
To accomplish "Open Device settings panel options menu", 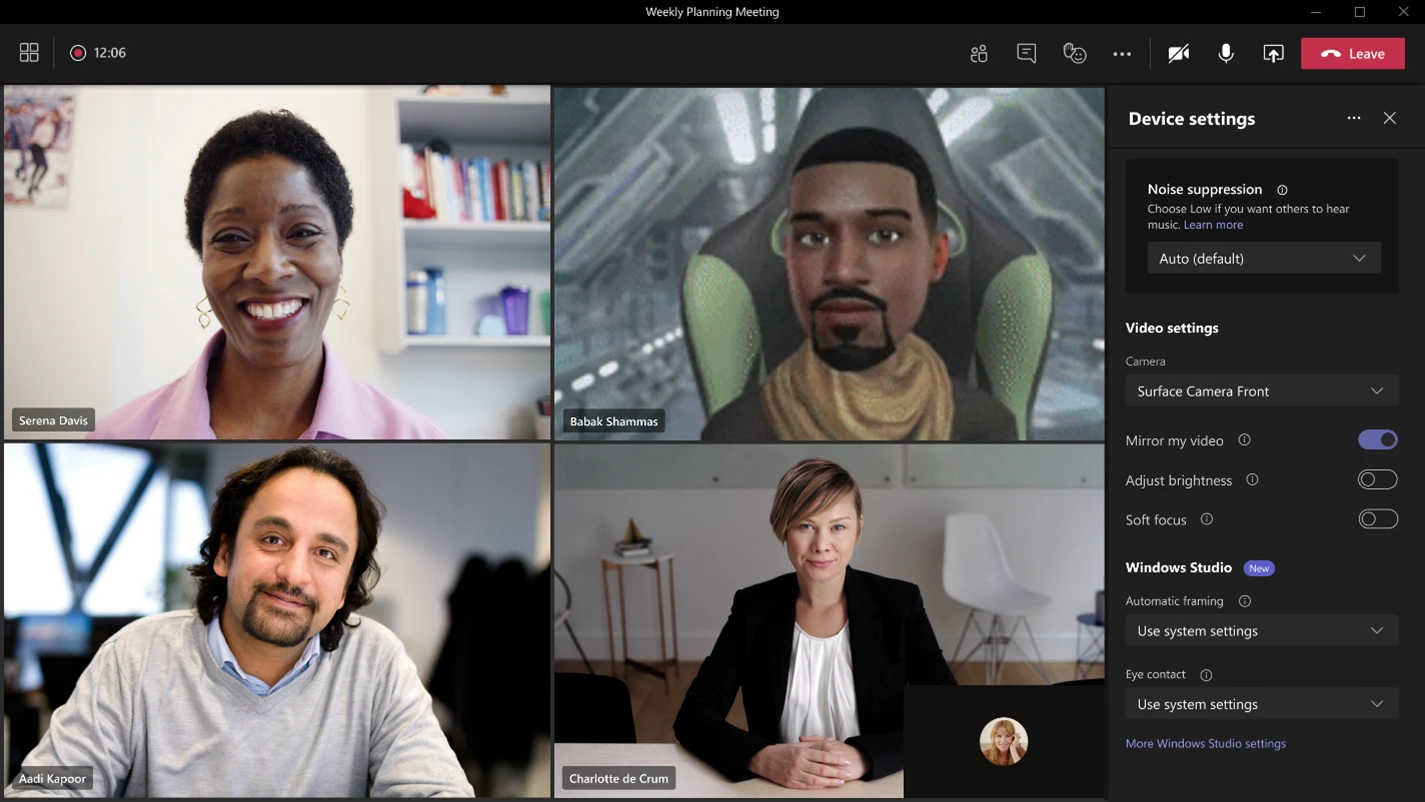I will point(1353,117).
